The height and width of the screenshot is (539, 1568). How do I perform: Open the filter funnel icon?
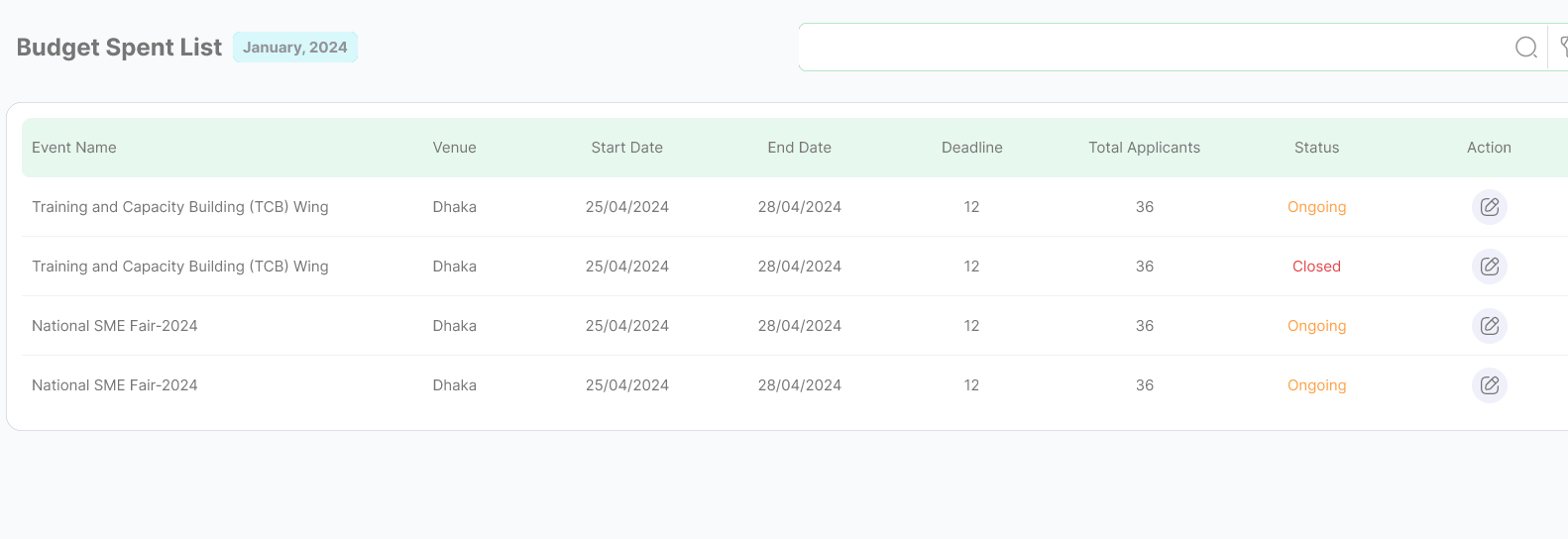(1563, 47)
